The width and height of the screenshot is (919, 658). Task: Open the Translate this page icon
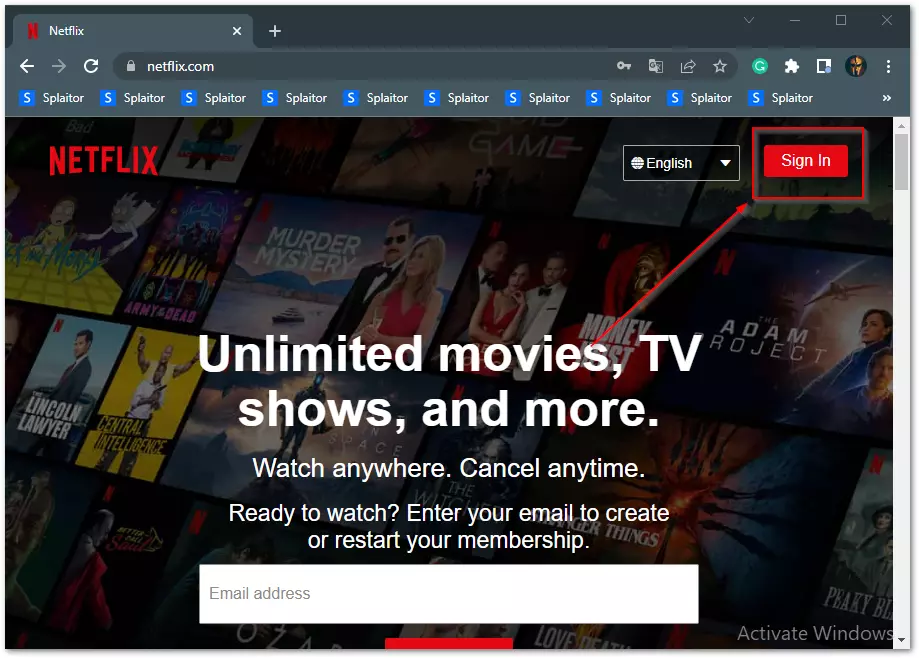click(x=656, y=66)
